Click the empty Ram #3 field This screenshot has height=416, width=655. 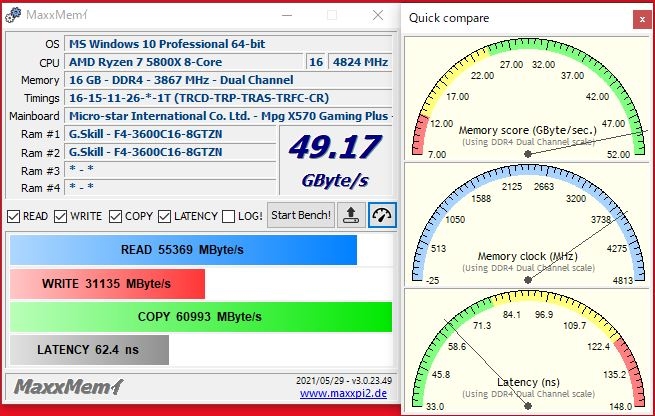(x=170, y=170)
